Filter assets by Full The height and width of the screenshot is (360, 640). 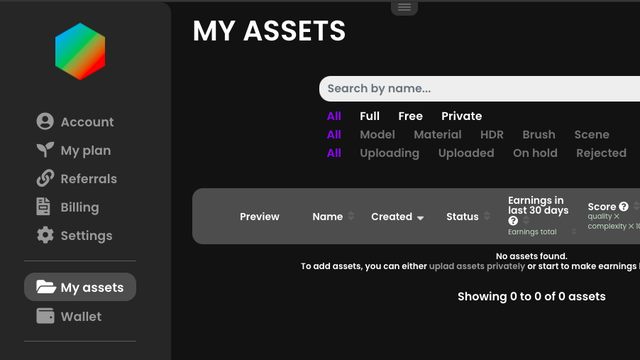[369, 116]
